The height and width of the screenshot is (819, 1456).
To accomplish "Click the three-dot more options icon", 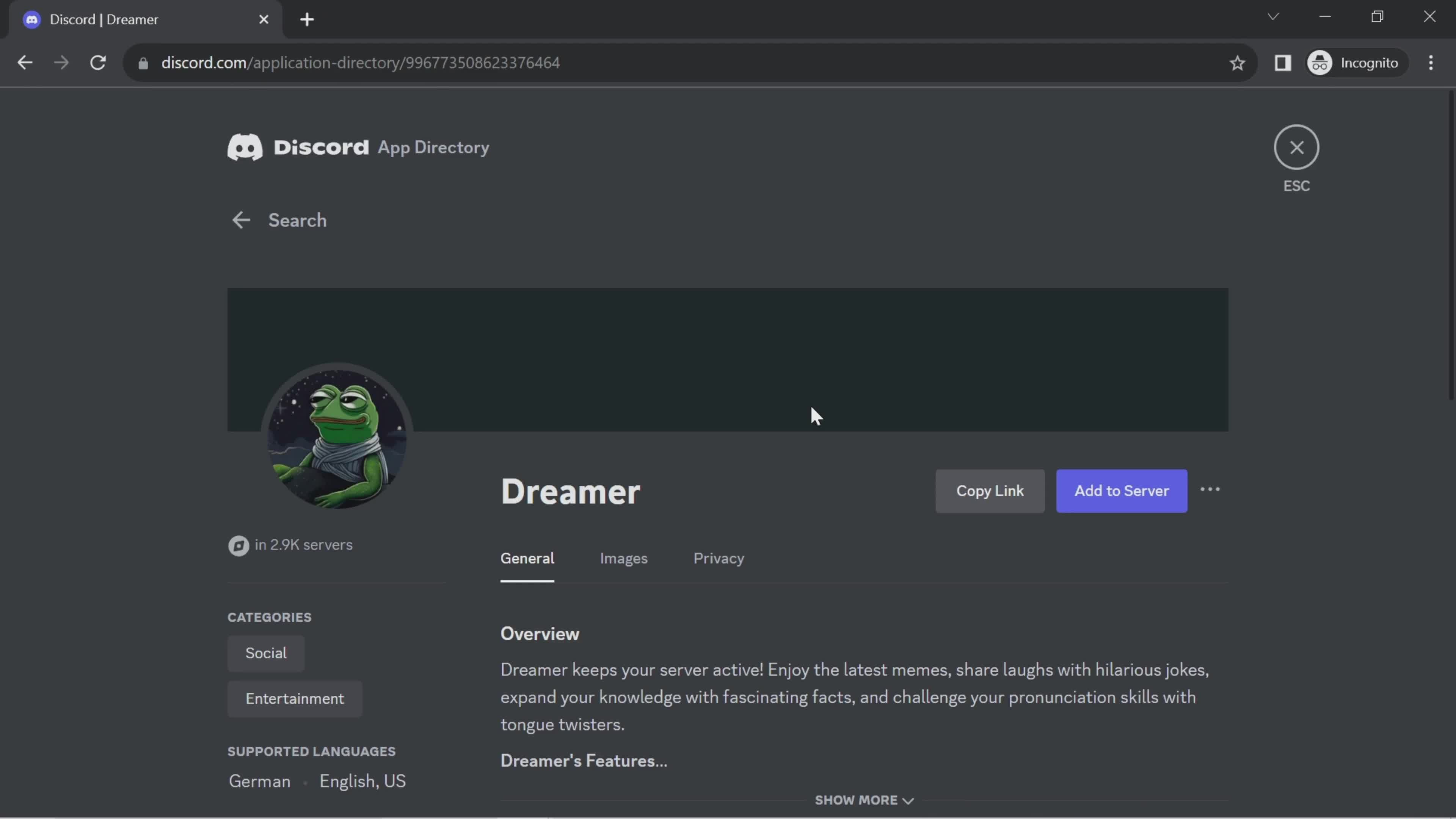I will pyautogui.click(x=1209, y=490).
